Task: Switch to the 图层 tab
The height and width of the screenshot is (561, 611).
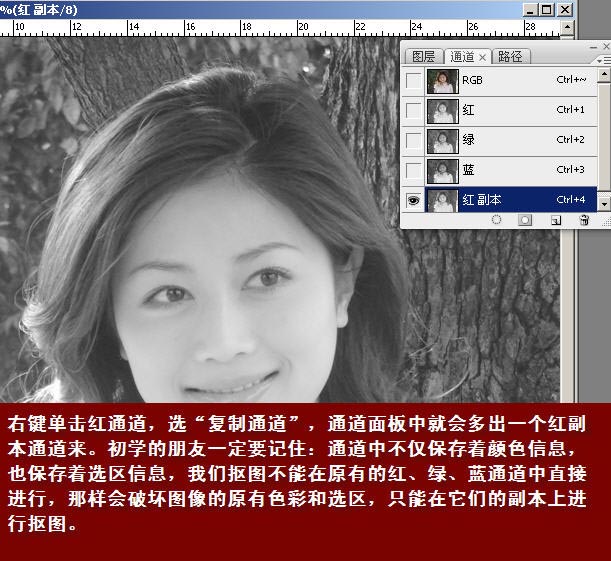Action: (424, 57)
